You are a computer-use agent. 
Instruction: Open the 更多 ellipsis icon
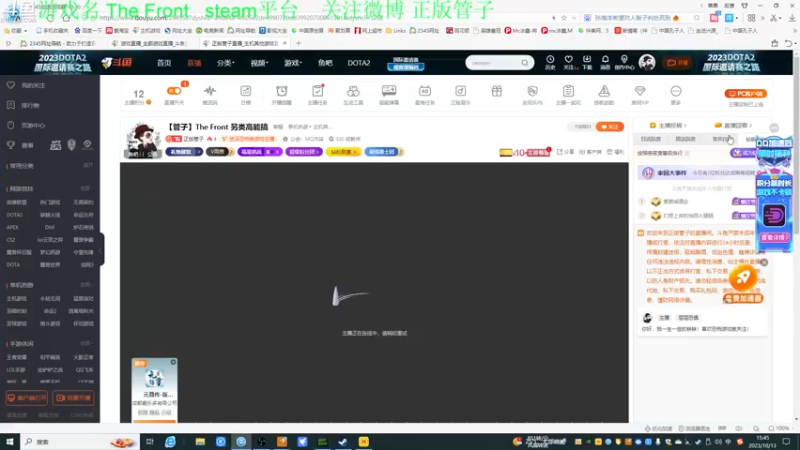click(x=676, y=94)
